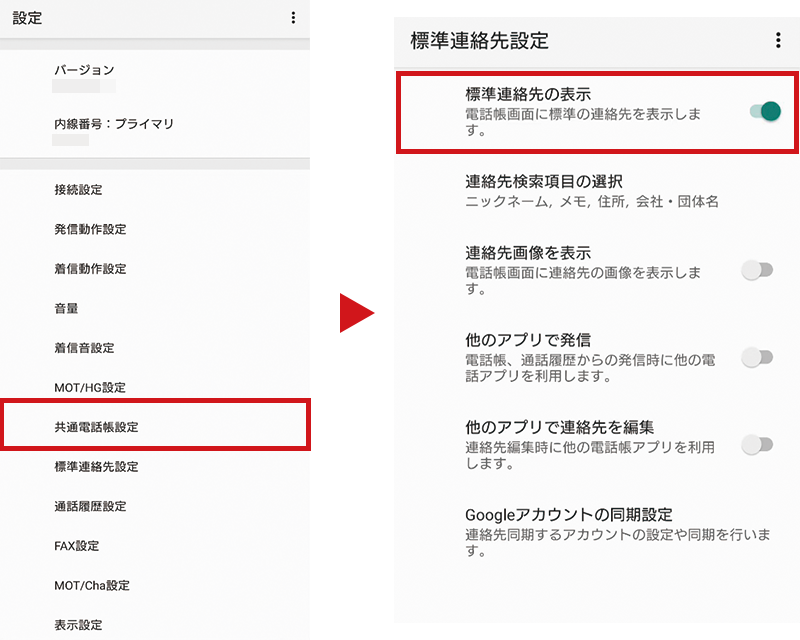Open 連絡先検索項目の選択 option
Viewport: 800px width, 640px height.
[597, 191]
